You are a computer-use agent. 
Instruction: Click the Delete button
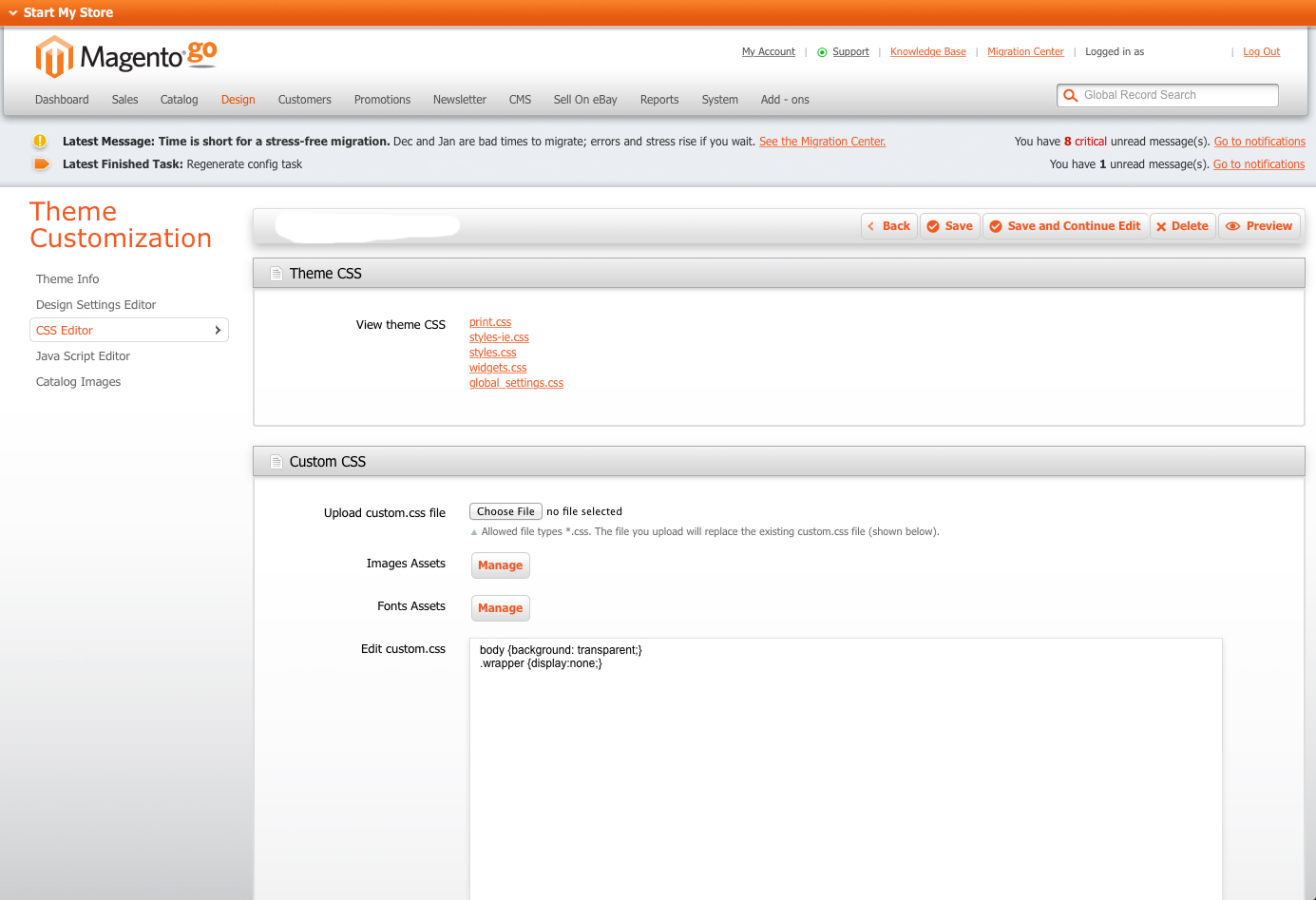(1183, 226)
